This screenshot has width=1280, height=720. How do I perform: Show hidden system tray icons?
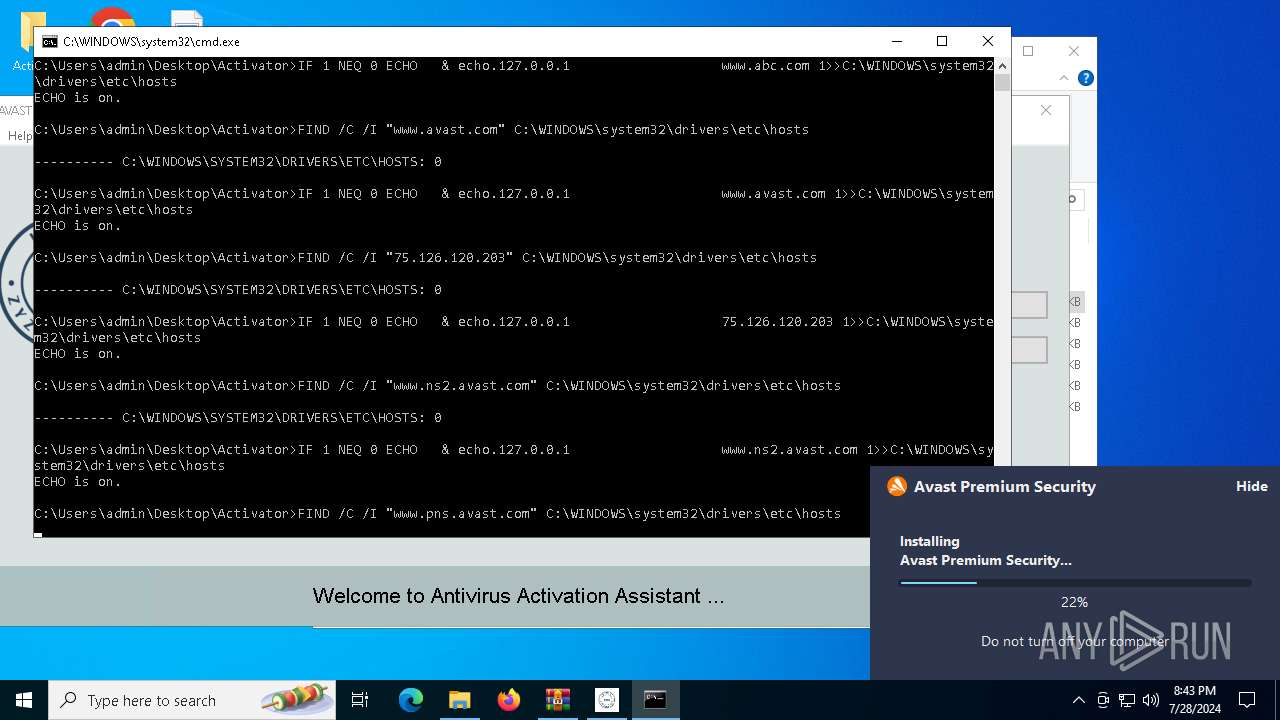click(x=1078, y=700)
